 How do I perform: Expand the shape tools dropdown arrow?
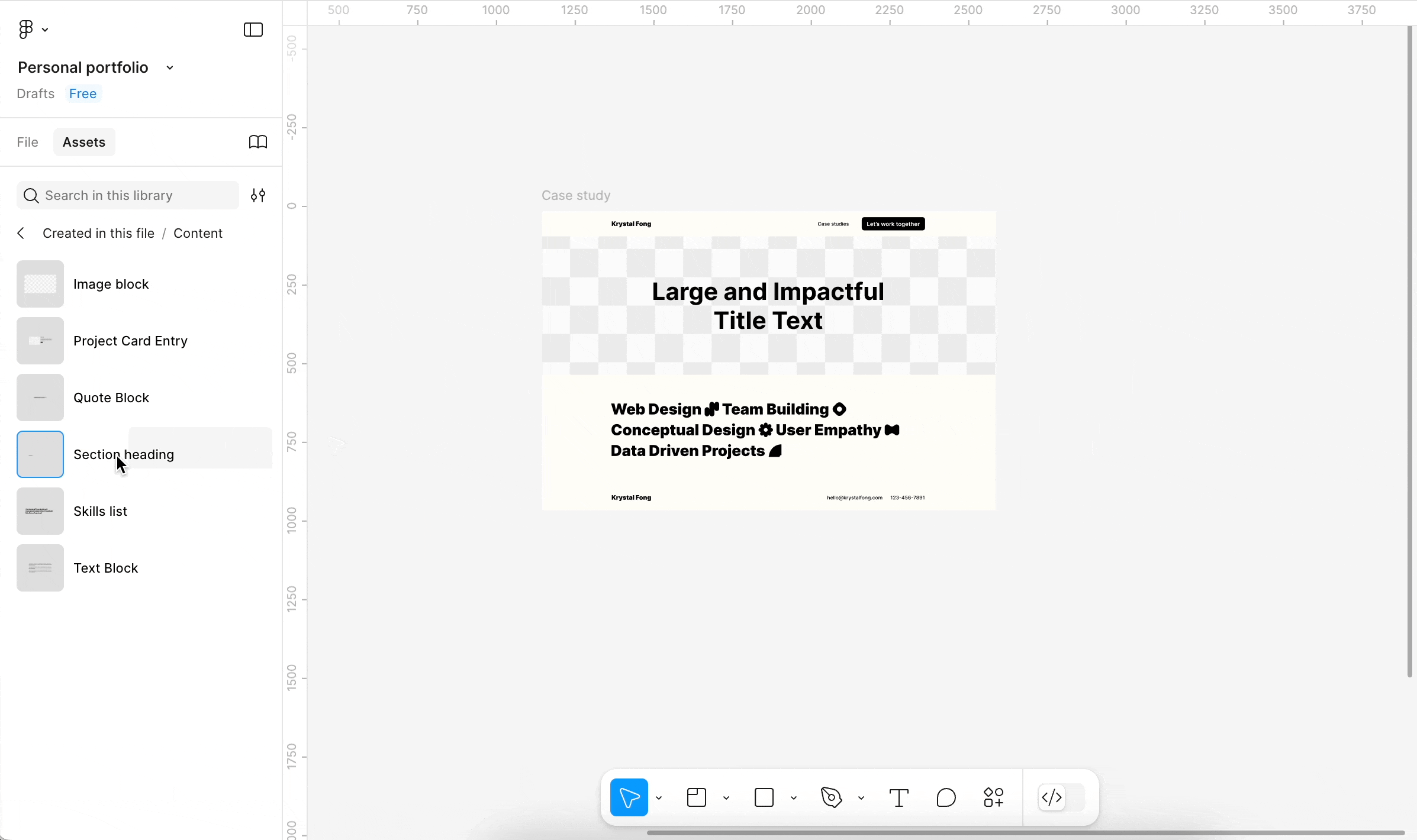click(794, 798)
